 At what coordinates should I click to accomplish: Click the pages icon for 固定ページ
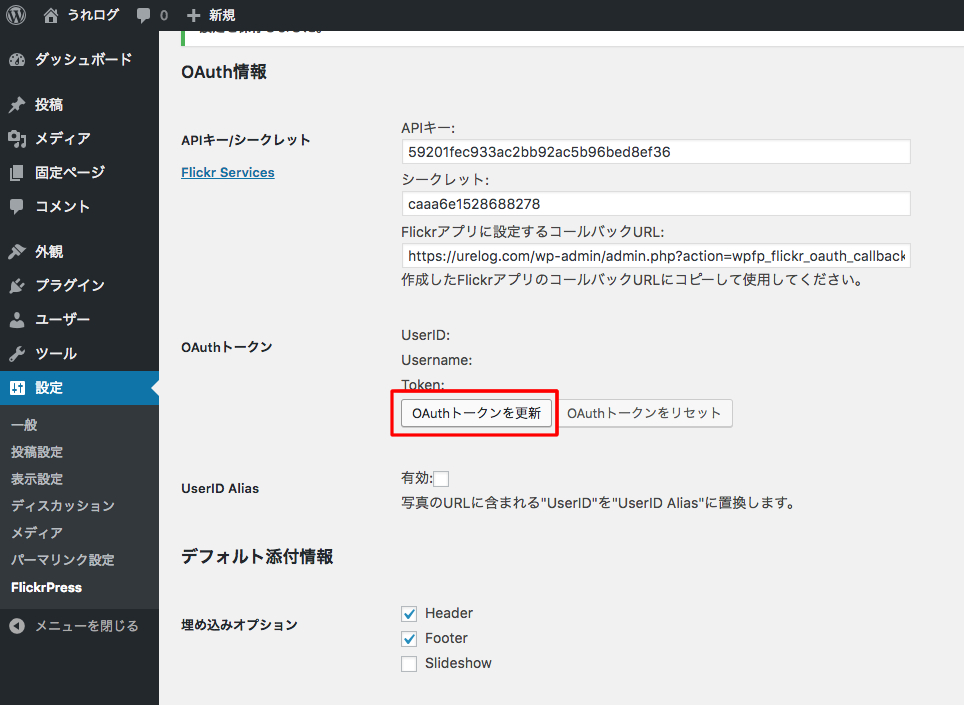click(x=17, y=173)
